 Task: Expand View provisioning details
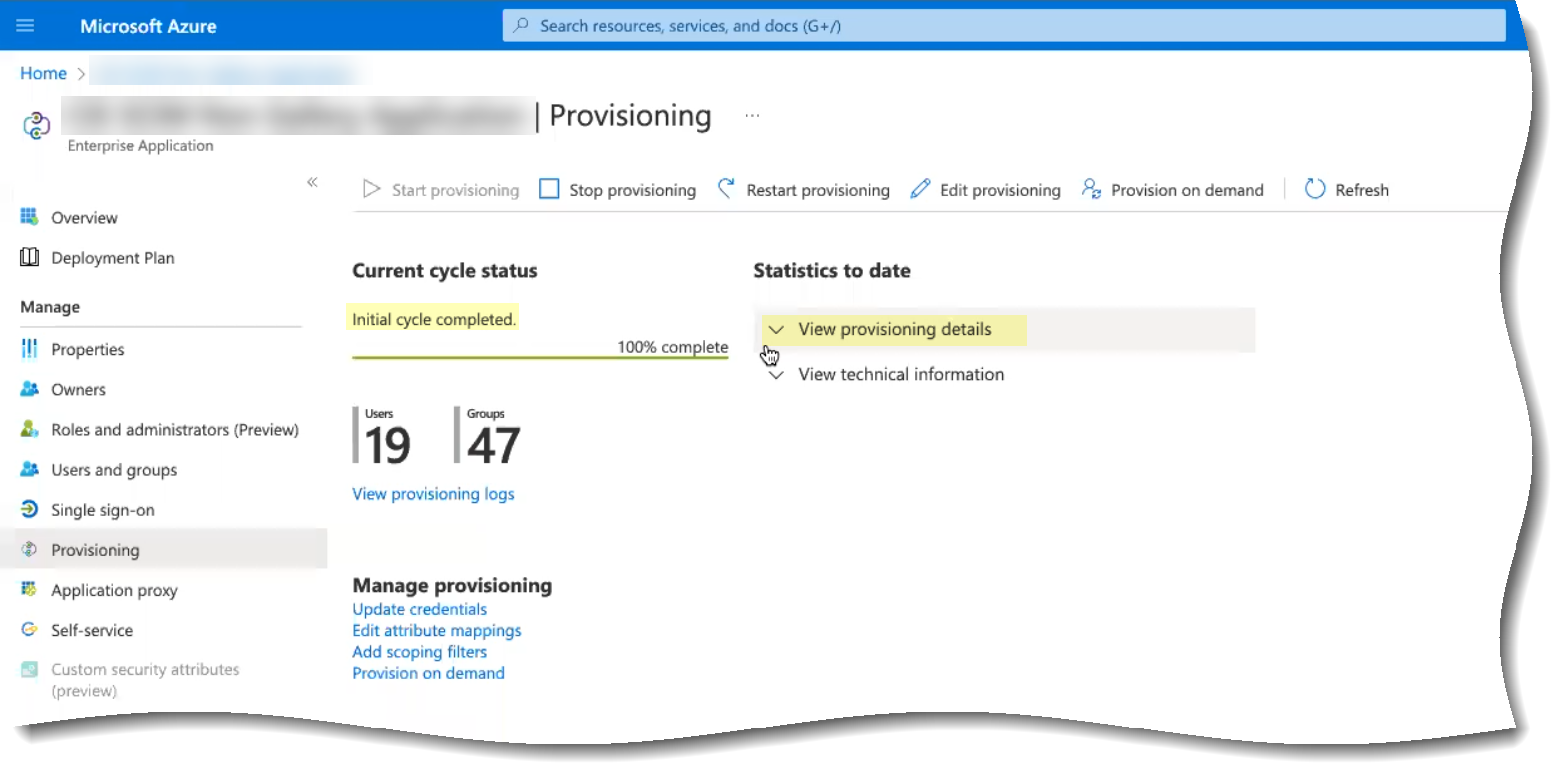click(x=894, y=329)
